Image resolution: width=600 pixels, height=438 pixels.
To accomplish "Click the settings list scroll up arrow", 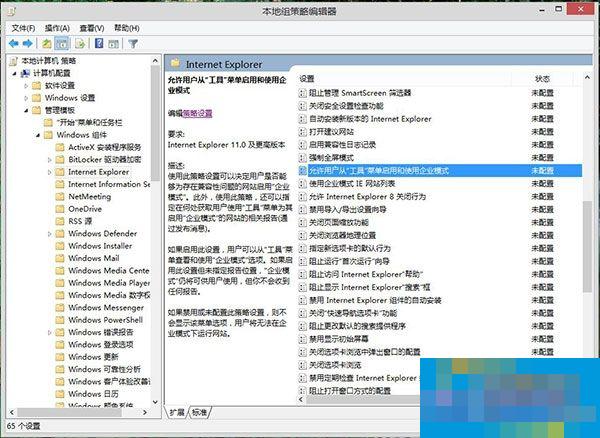I will click(587, 77).
